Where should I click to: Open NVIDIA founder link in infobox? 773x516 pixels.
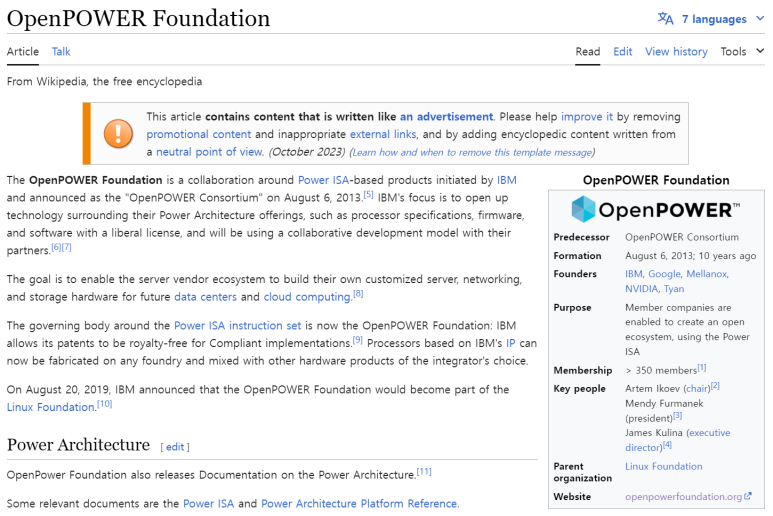click(x=641, y=288)
